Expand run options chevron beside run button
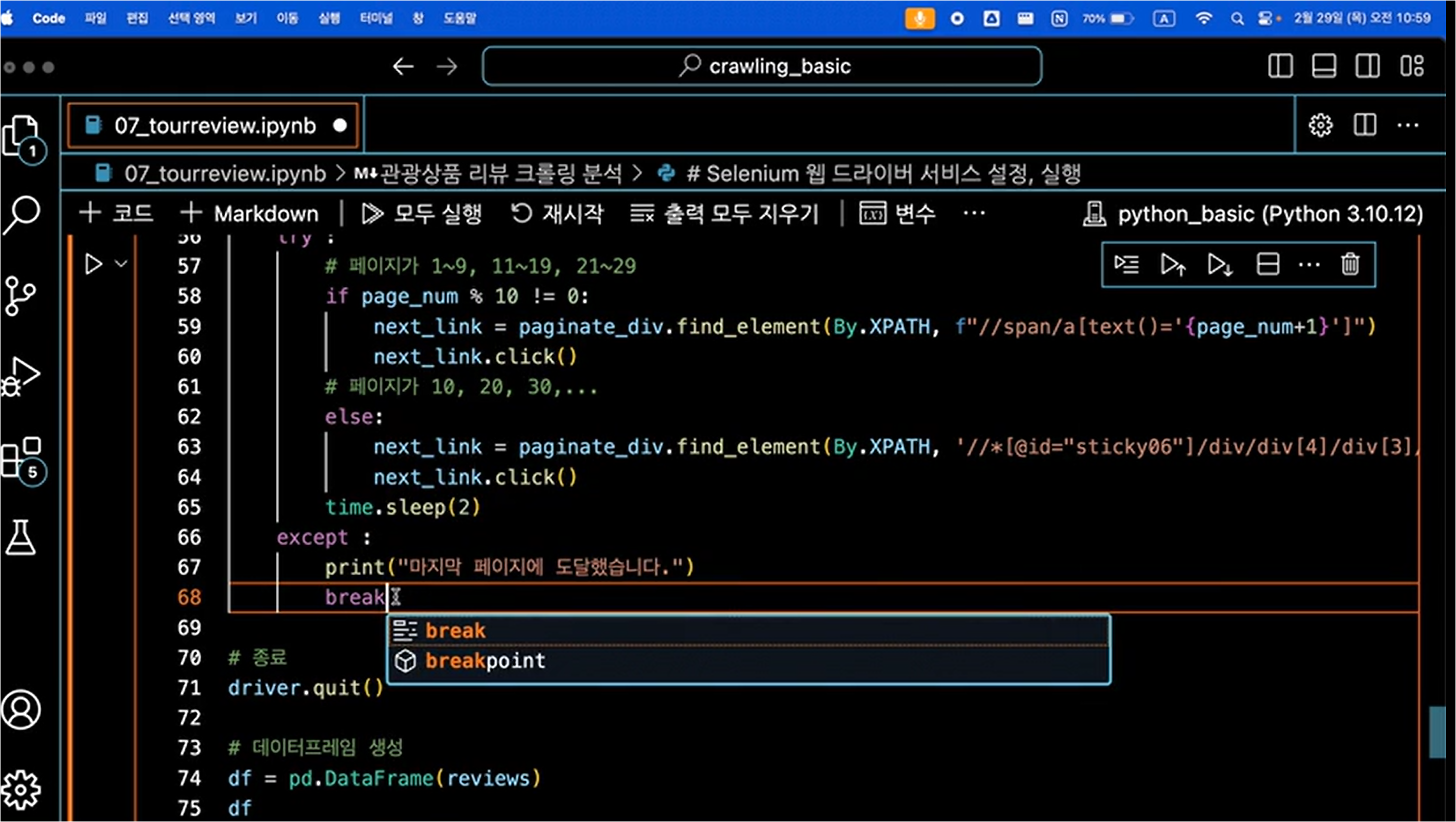Viewport: 1456px width, 822px height. click(121, 264)
